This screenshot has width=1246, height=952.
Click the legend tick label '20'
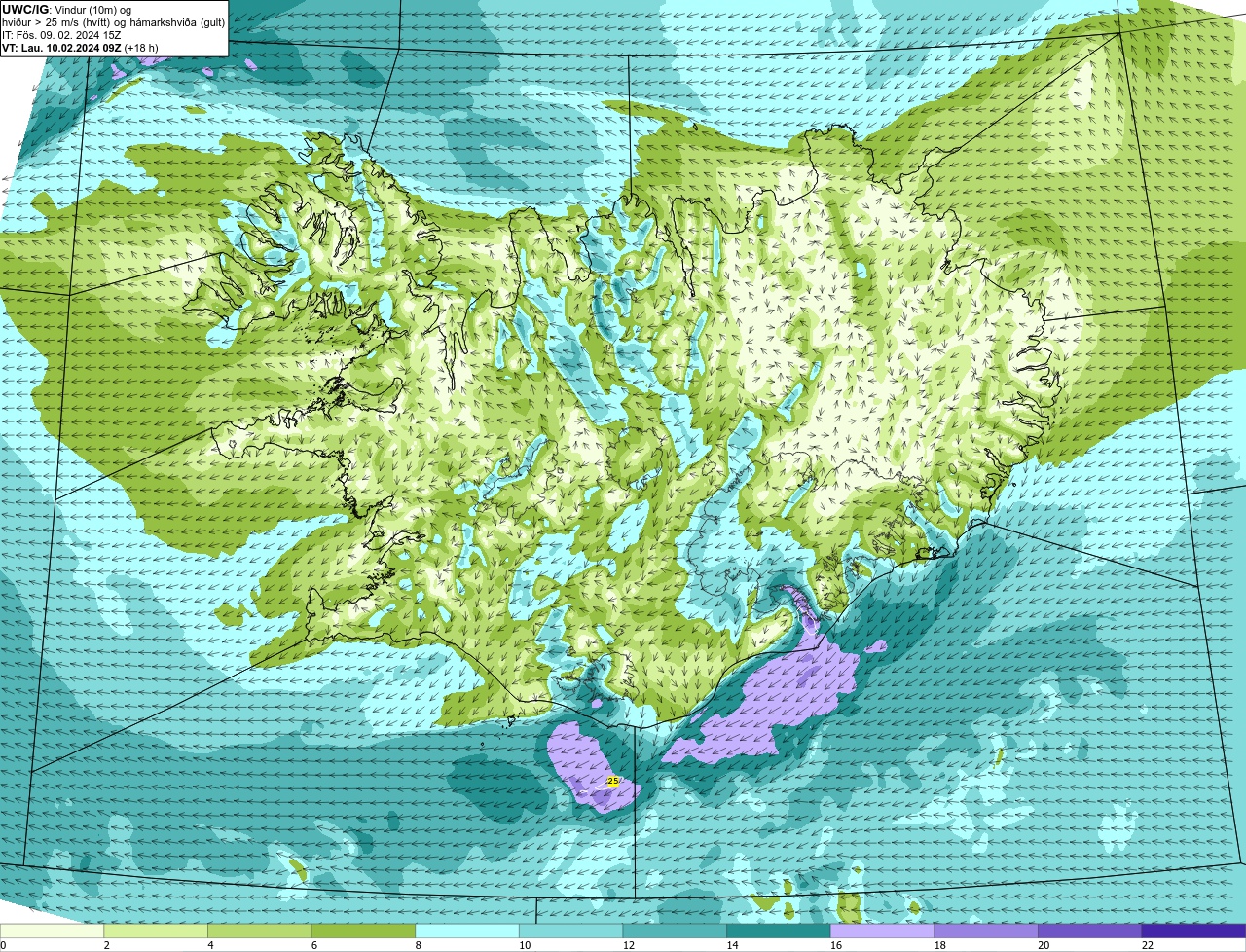(x=1044, y=945)
